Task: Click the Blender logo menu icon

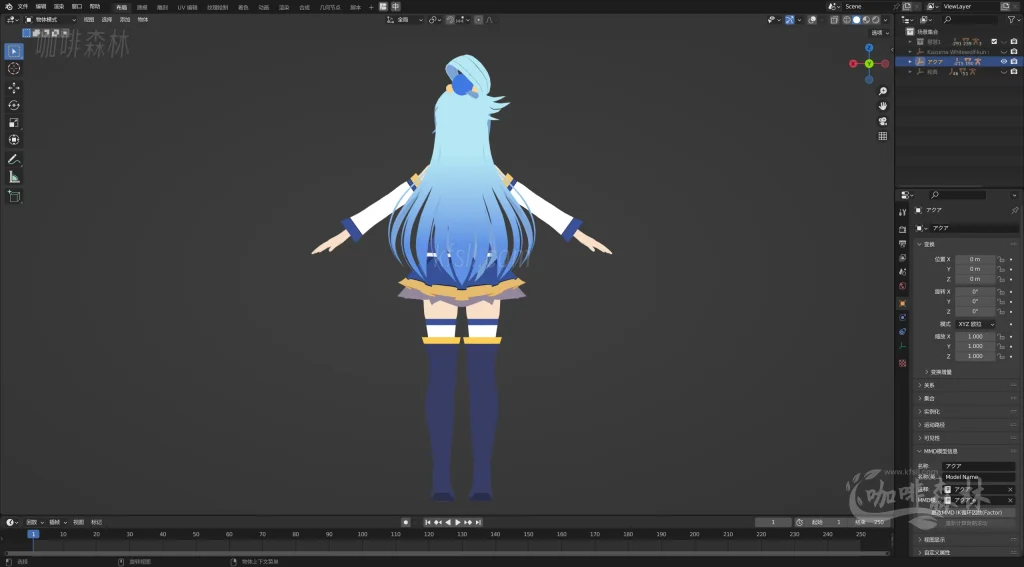Action: coord(8,7)
